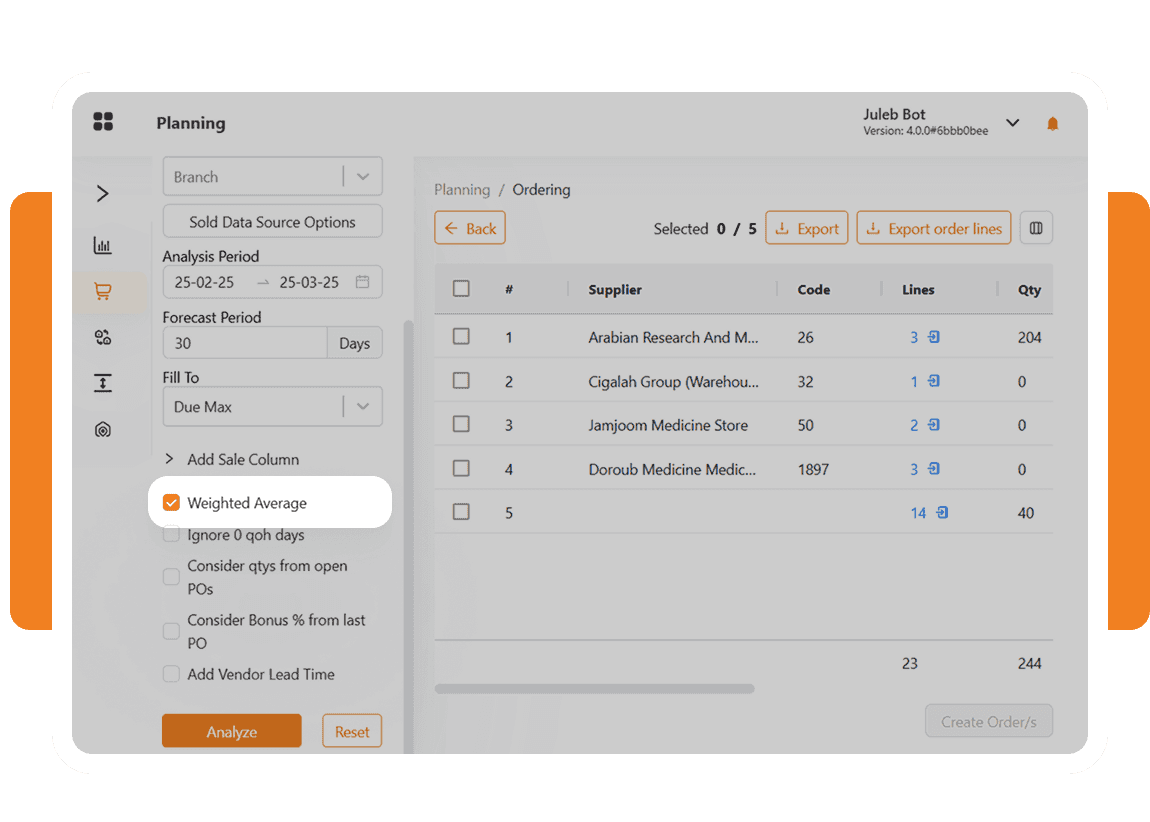The width and height of the screenshot is (1150, 822).
Task: Click the Analyze button
Action: click(x=231, y=732)
